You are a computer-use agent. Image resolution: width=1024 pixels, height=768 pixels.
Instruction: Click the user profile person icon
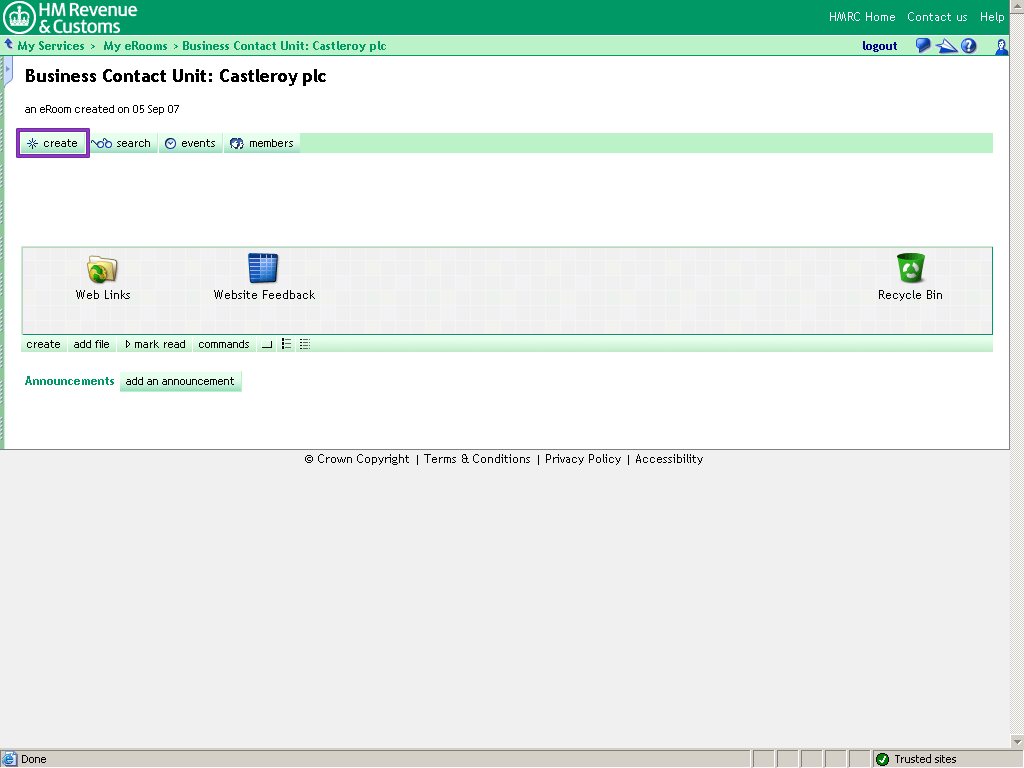click(1001, 46)
